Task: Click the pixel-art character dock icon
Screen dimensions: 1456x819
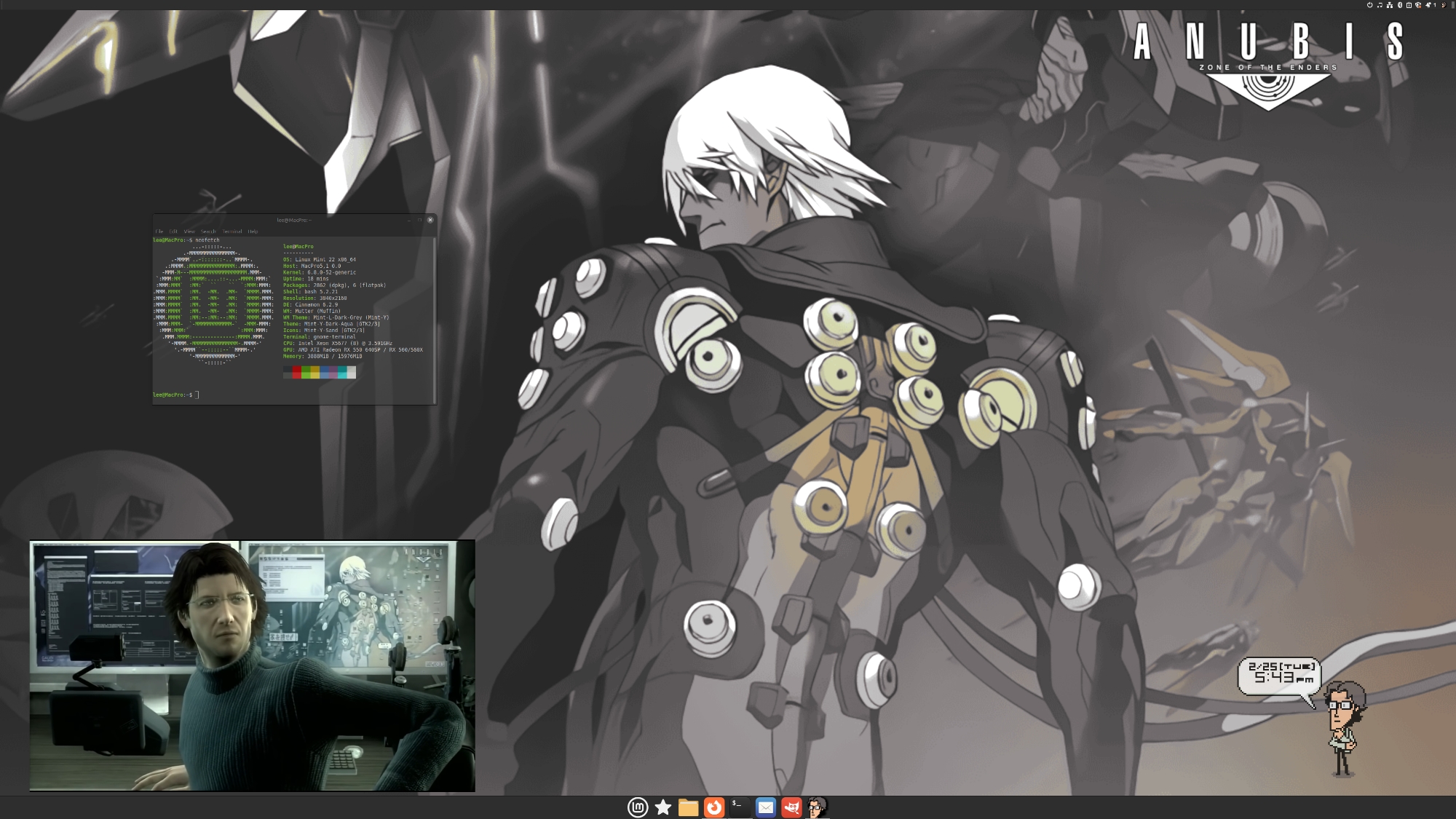Action: click(817, 807)
